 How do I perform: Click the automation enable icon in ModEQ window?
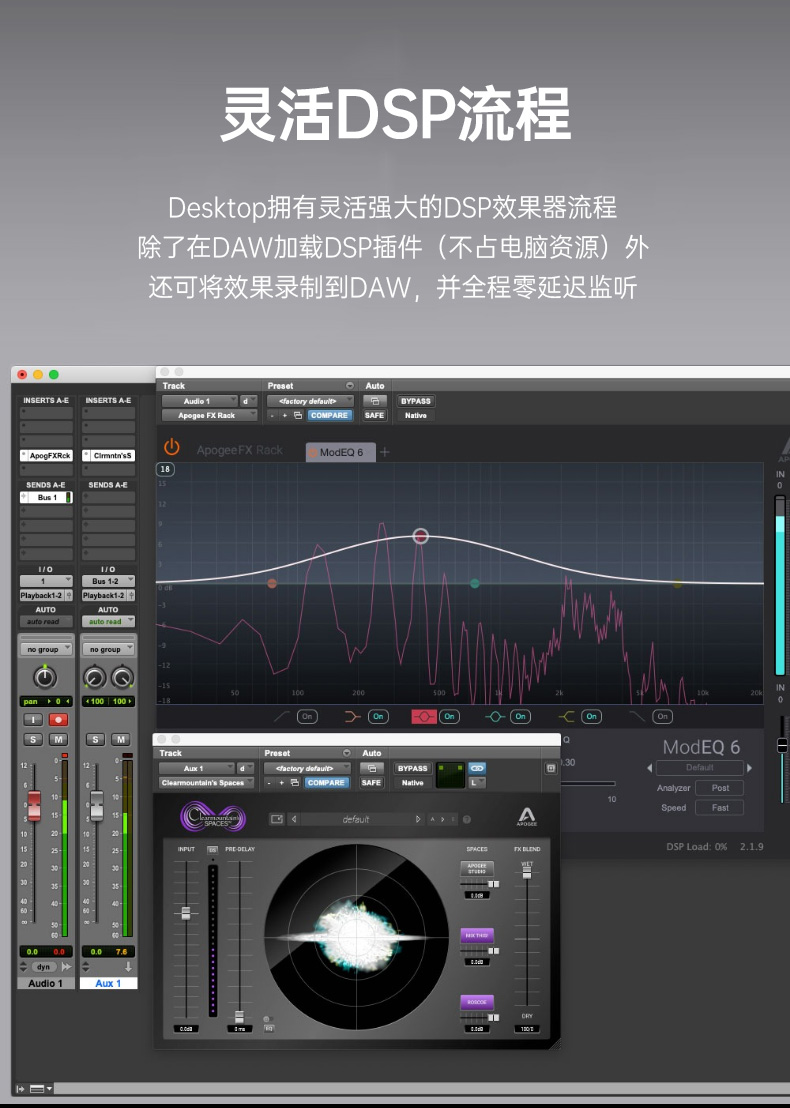375,401
